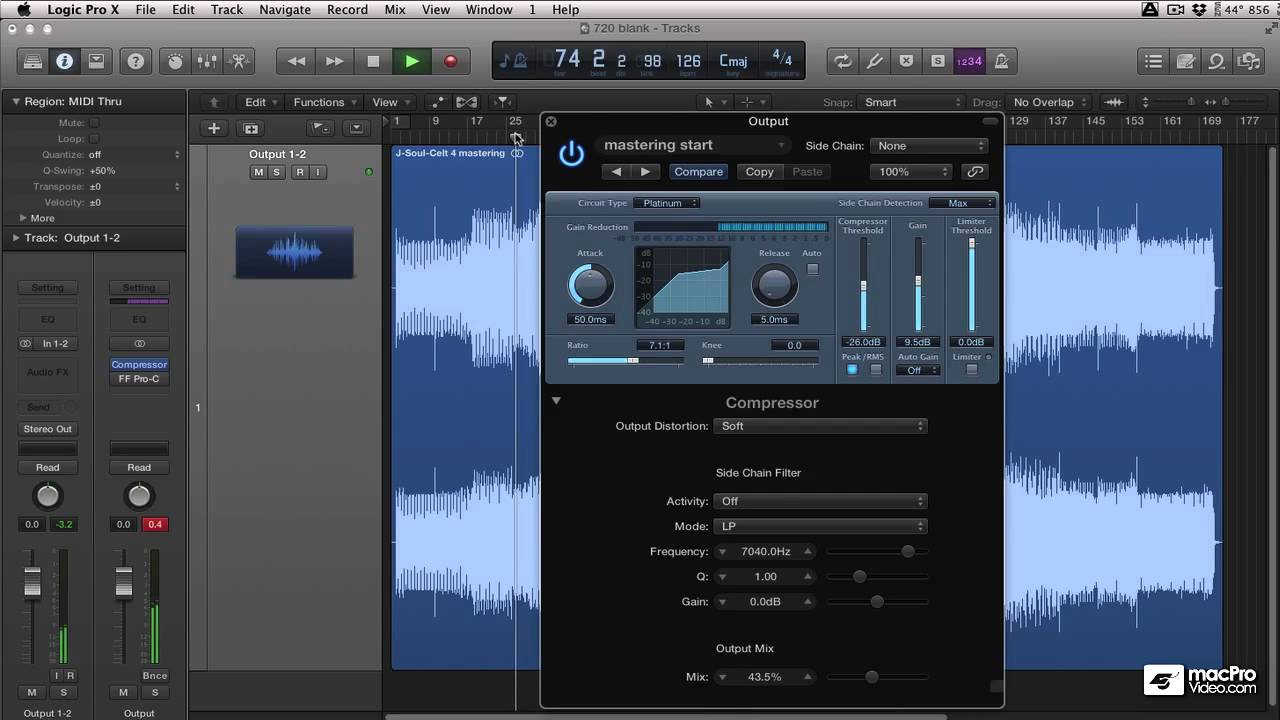Open the Mode LP dropdown
The height and width of the screenshot is (720, 1280).
820,526
